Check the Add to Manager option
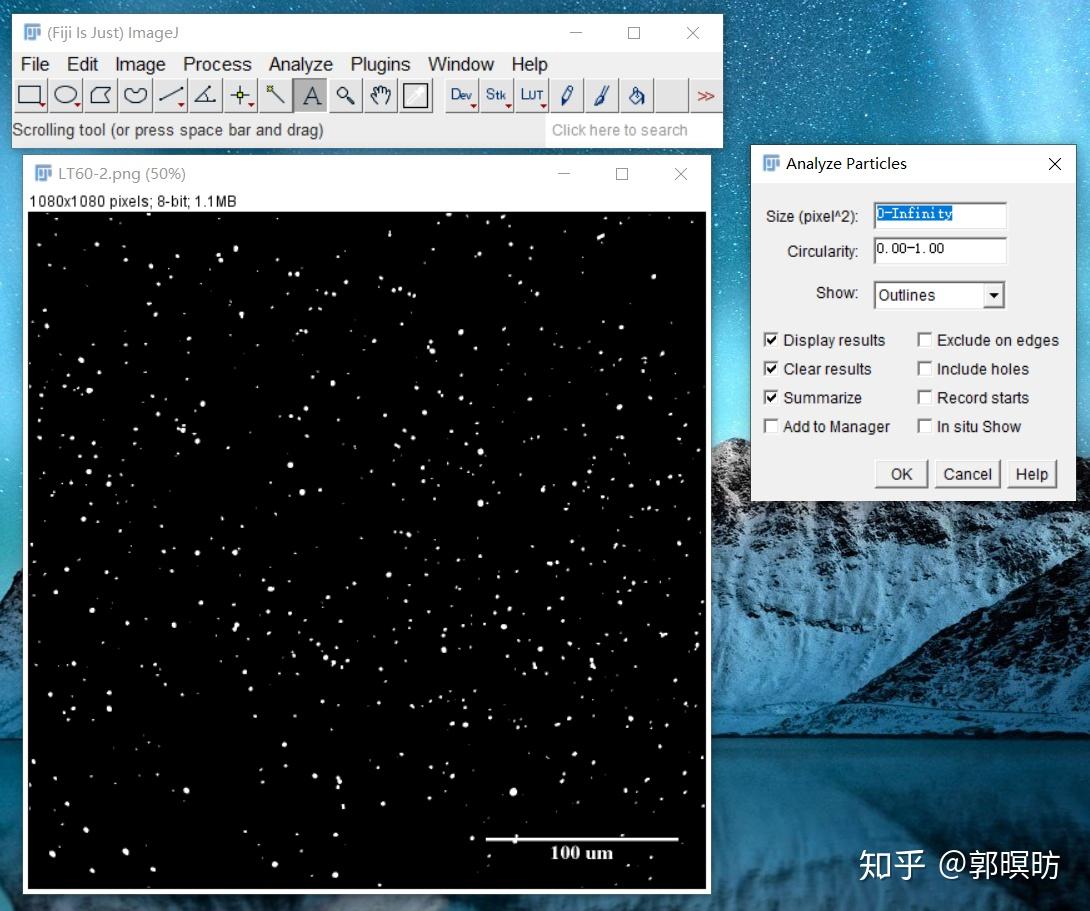The width and height of the screenshot is (1090, 911). pos(771,426)
